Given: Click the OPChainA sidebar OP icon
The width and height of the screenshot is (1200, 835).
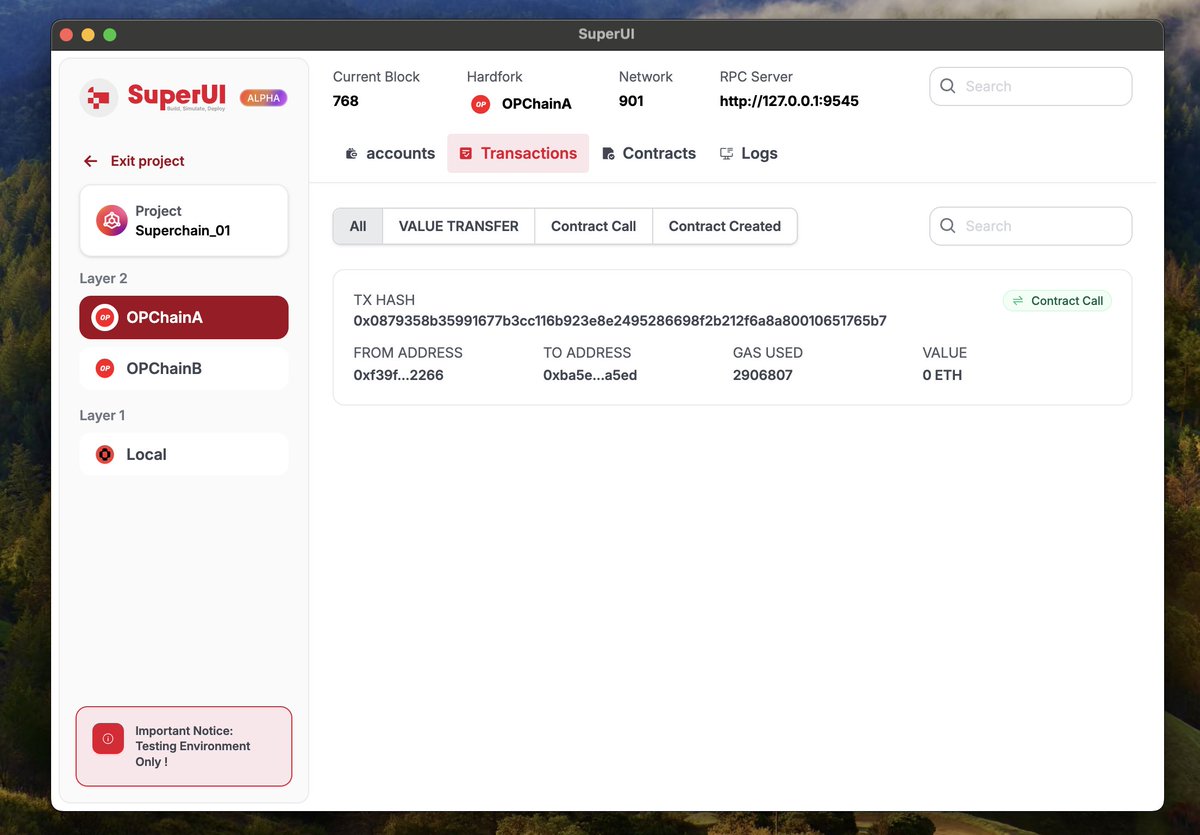Looking at the screenshot, I should click(x=105, y=317).
